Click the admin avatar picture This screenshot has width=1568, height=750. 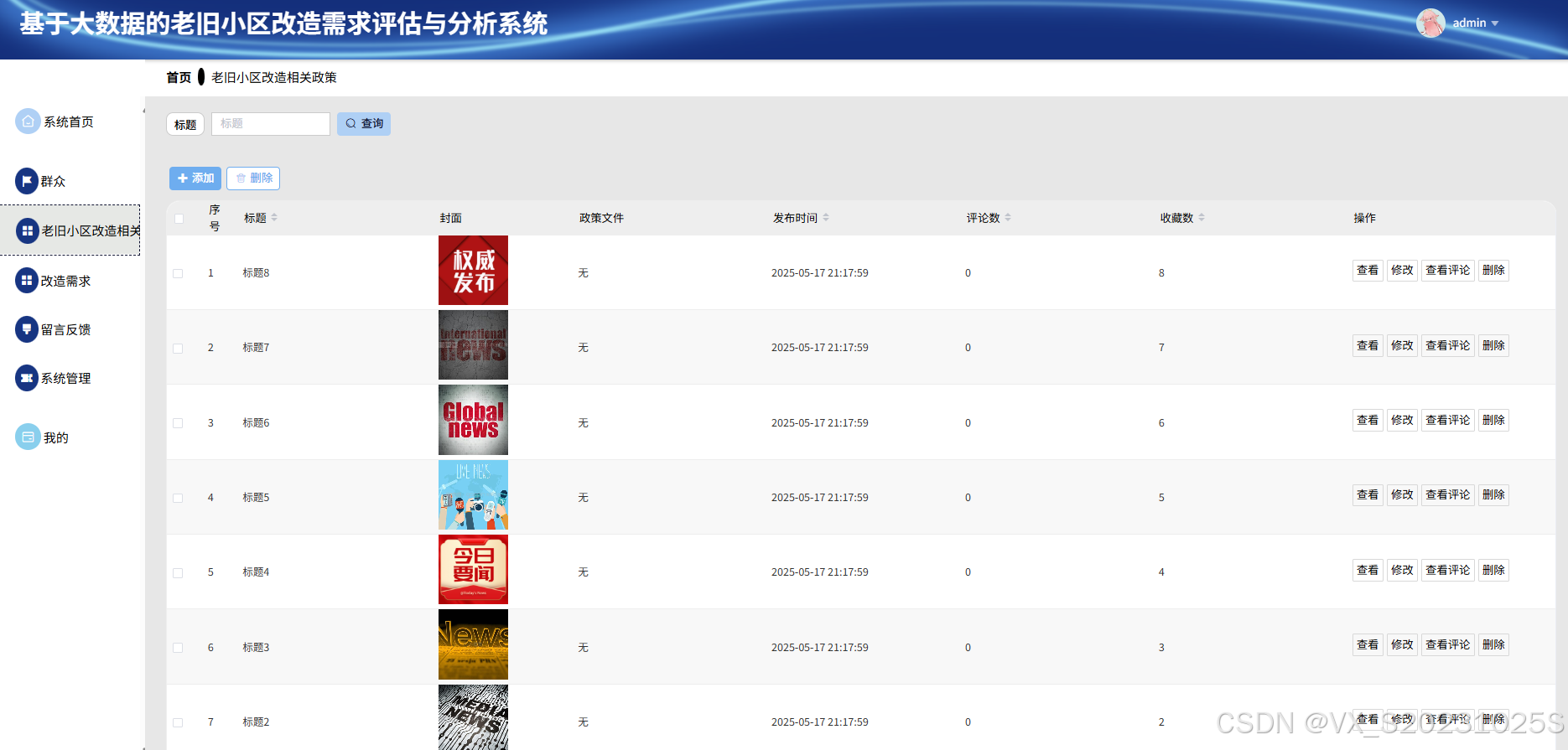(1430, 23)
